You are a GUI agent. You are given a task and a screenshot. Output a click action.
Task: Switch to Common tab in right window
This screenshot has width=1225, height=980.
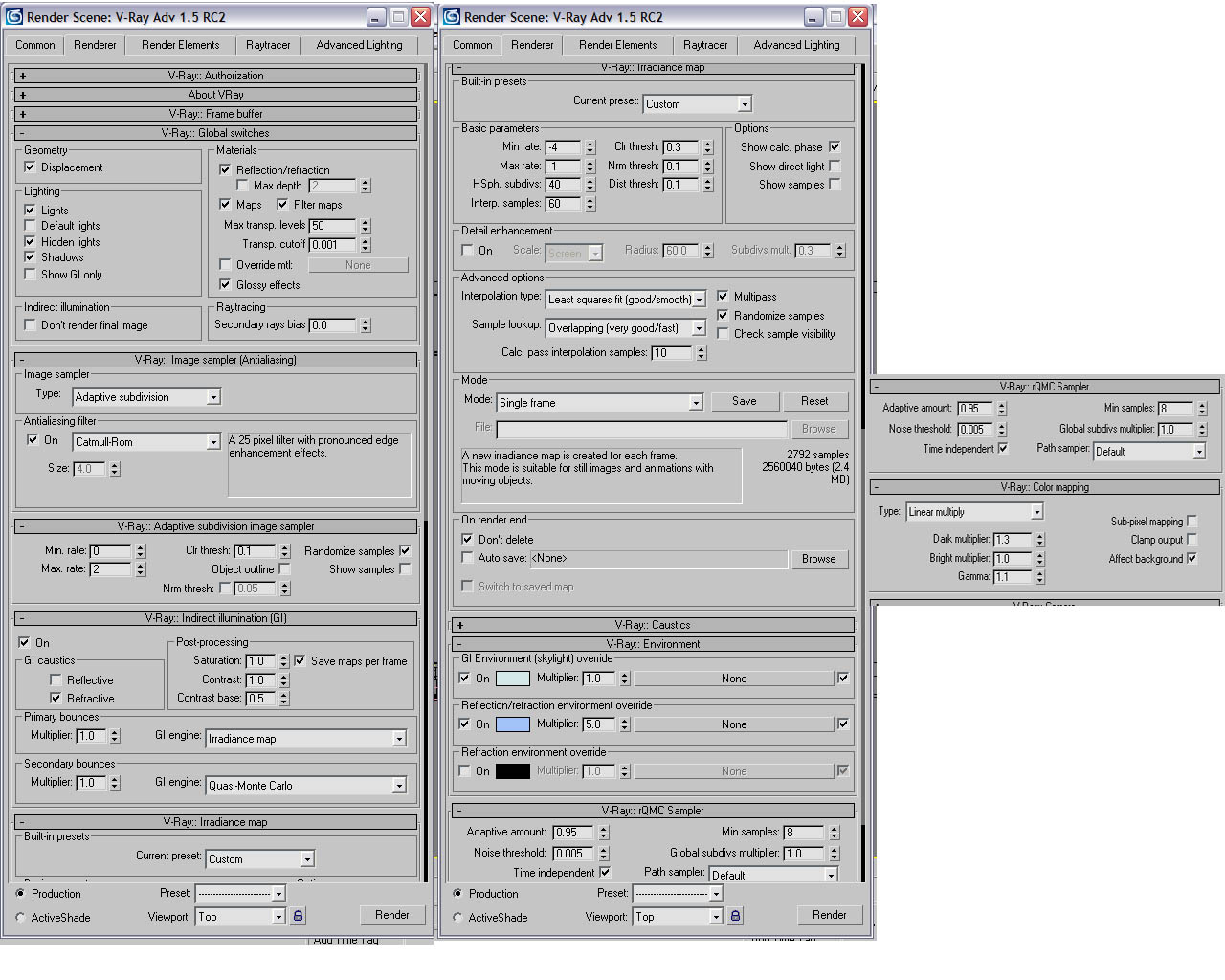click(473, 45)
